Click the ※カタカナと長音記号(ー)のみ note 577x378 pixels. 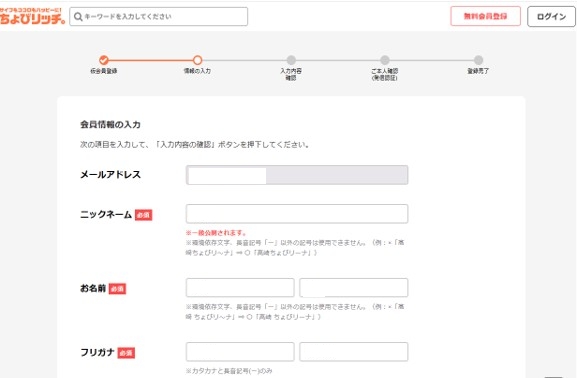tap(229, 371)
